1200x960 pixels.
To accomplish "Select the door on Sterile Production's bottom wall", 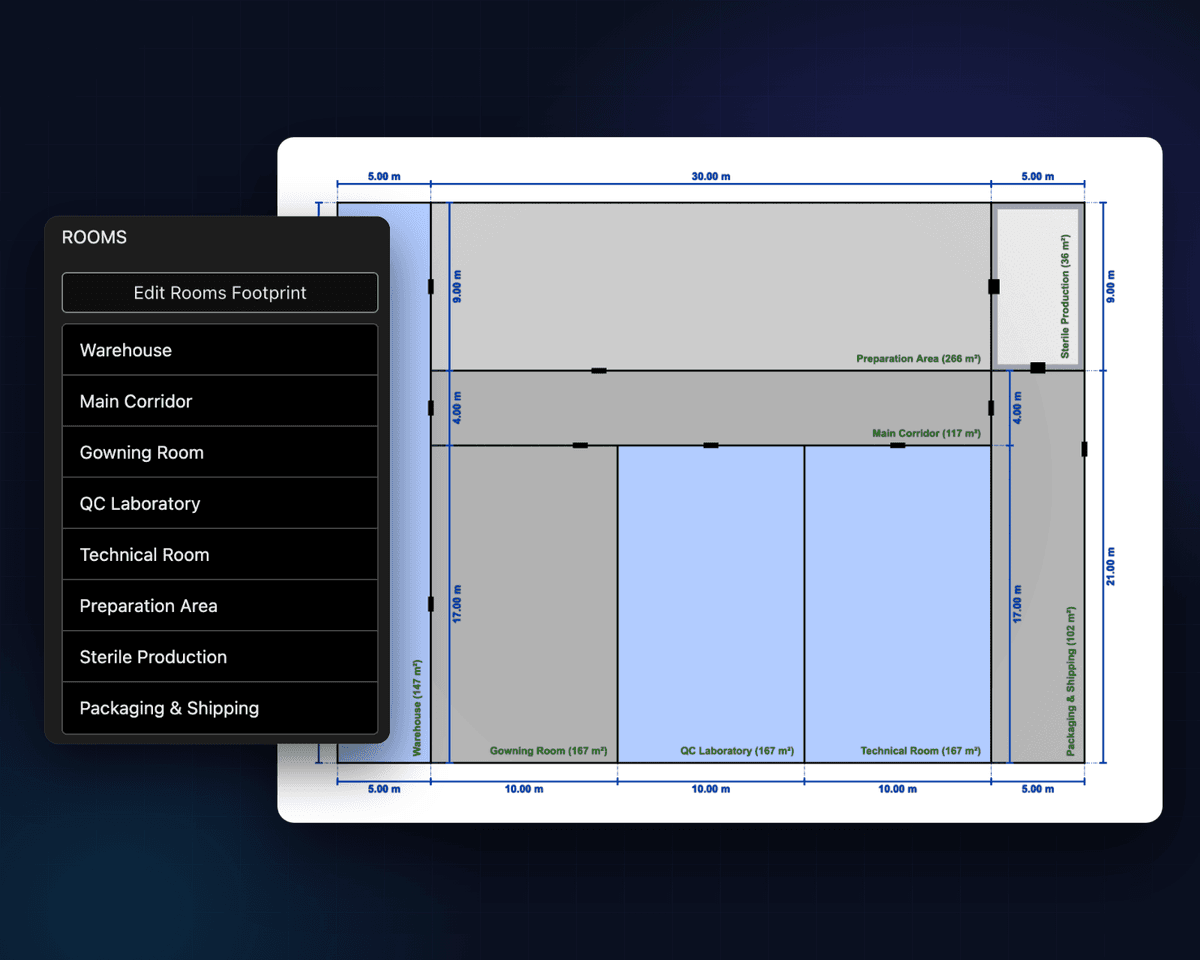I will 1038,368.
